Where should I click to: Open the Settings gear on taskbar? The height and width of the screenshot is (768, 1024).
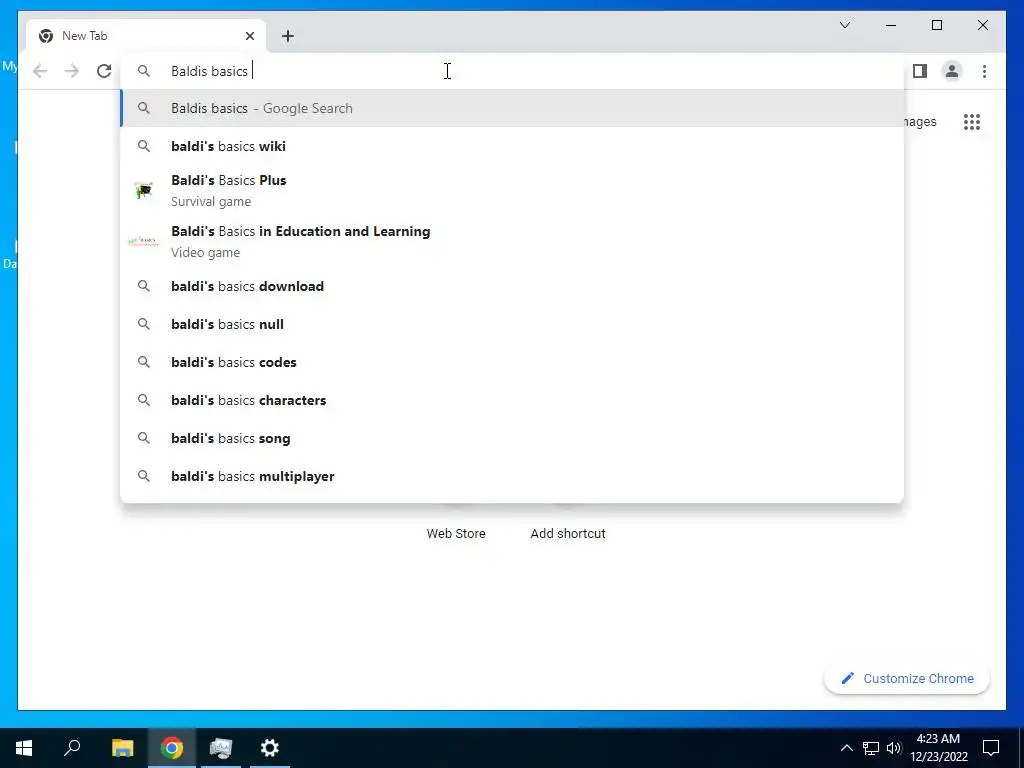point(270,748)
